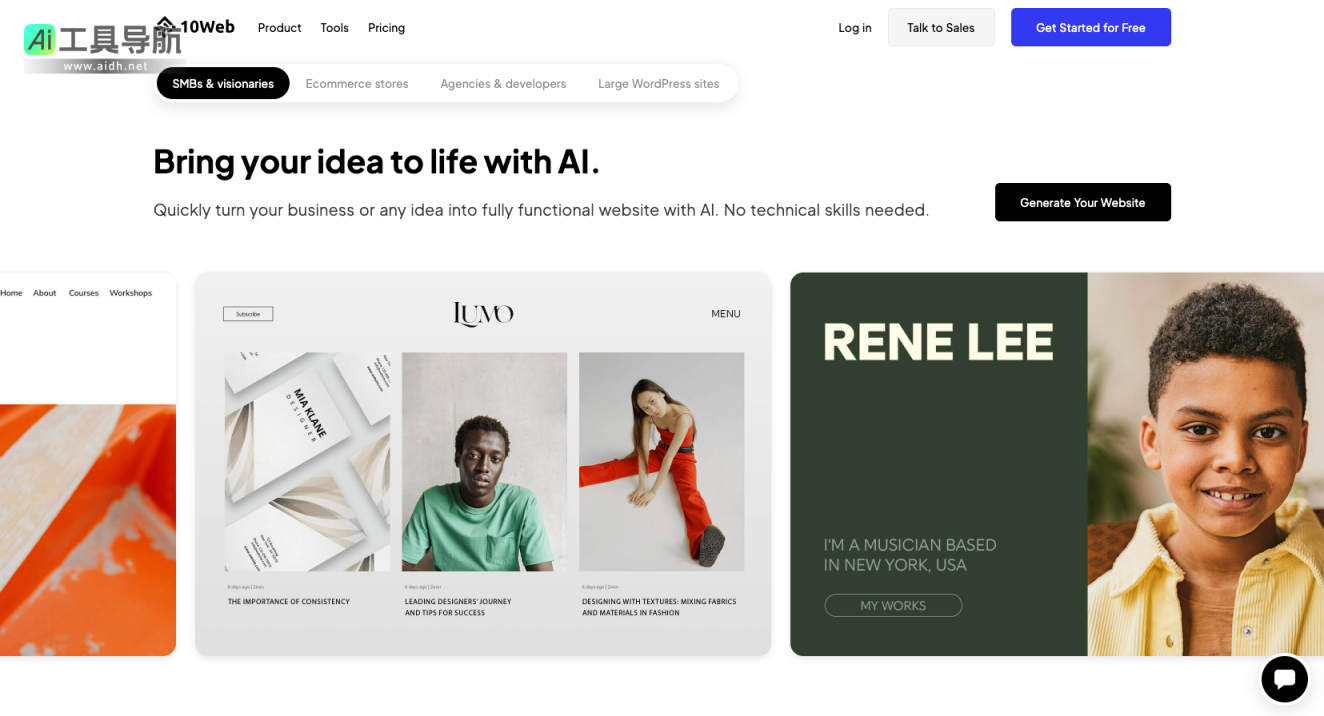Select the SMBs & visionaries tab
The image size is (1324, 716).
click(223, 84)
